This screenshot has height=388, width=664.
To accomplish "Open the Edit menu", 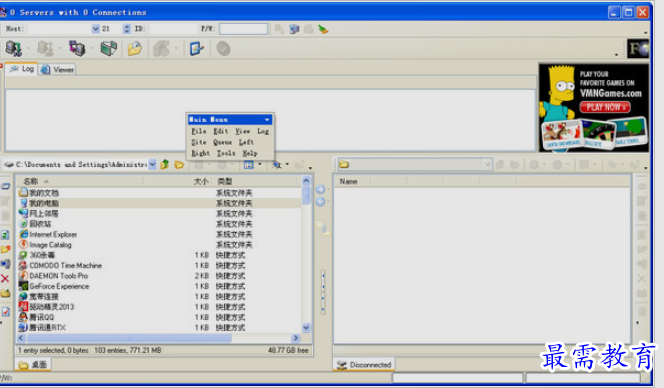I will tap(221, 131).
